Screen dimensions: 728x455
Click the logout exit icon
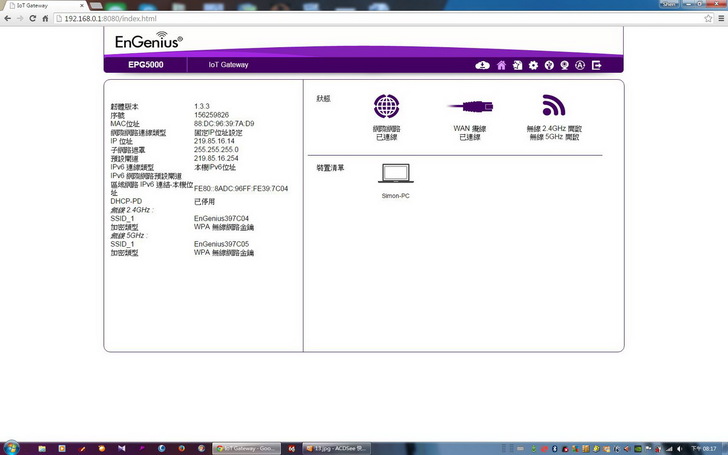click(x=597, y=65)
